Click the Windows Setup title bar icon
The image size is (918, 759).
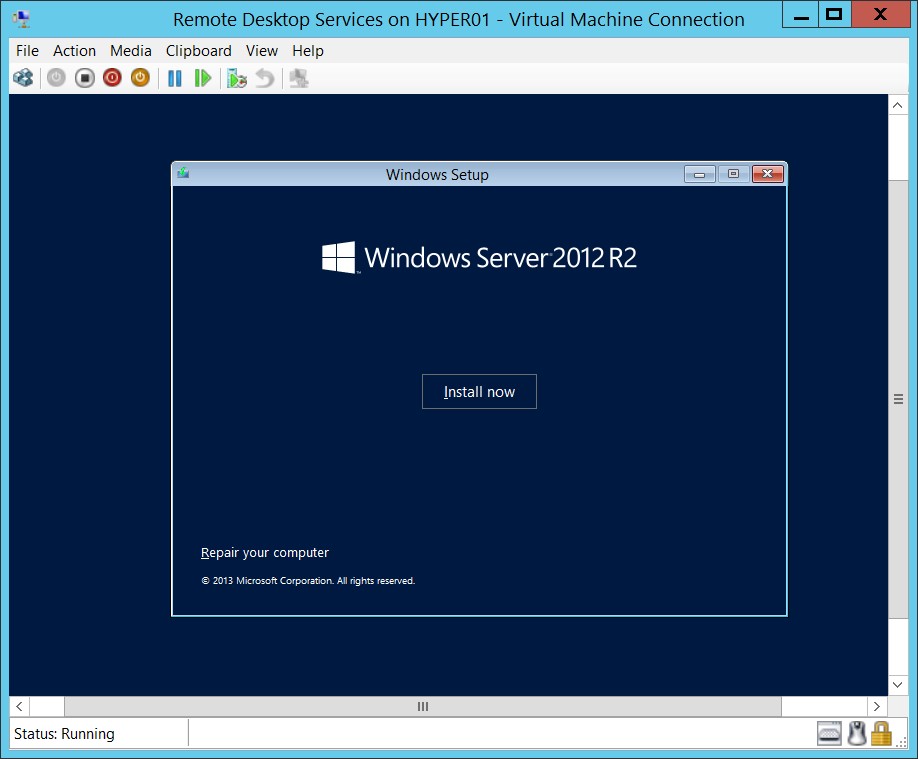(183, 173)
